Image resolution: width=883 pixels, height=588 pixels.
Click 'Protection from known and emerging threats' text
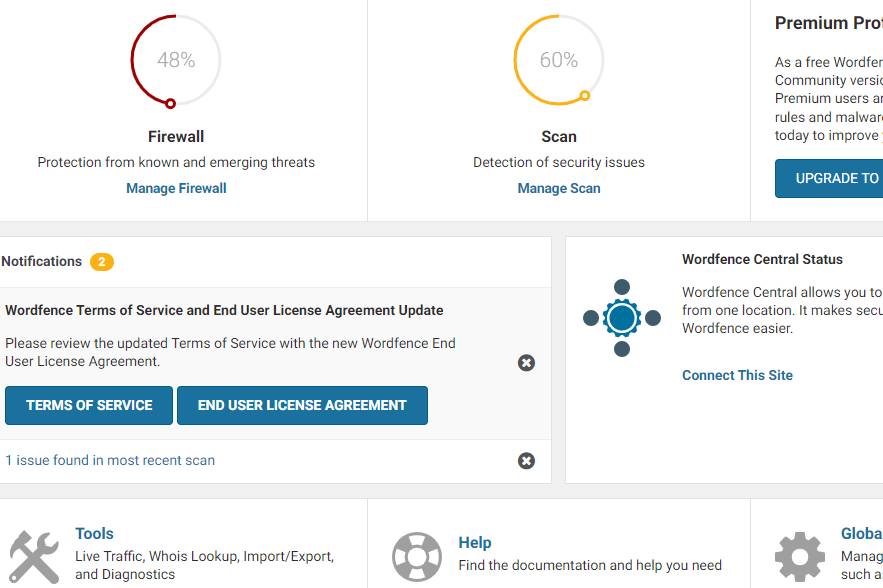click(x=176, y=162)
